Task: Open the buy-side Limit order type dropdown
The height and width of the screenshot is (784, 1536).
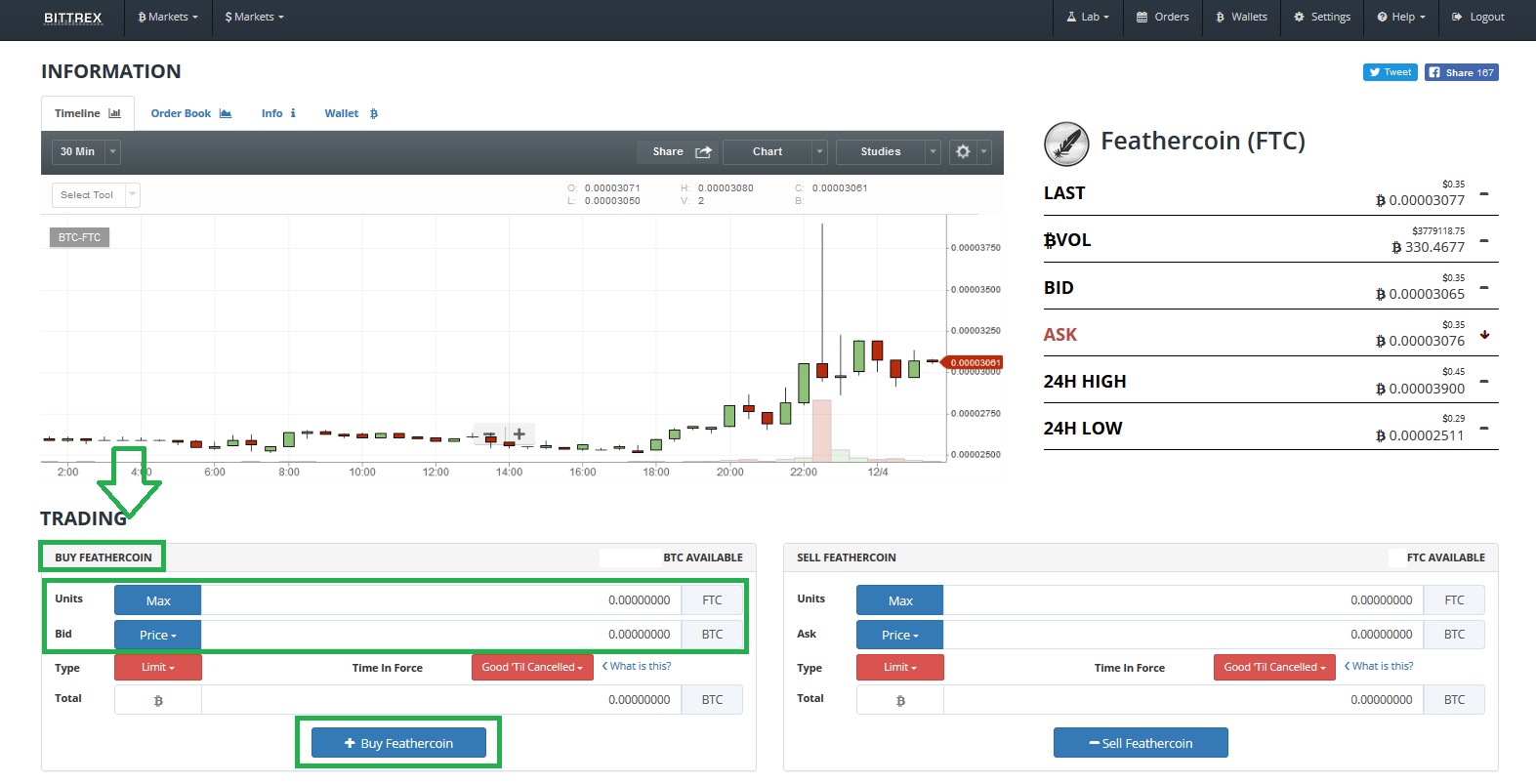Action: [x=158, y=668]
